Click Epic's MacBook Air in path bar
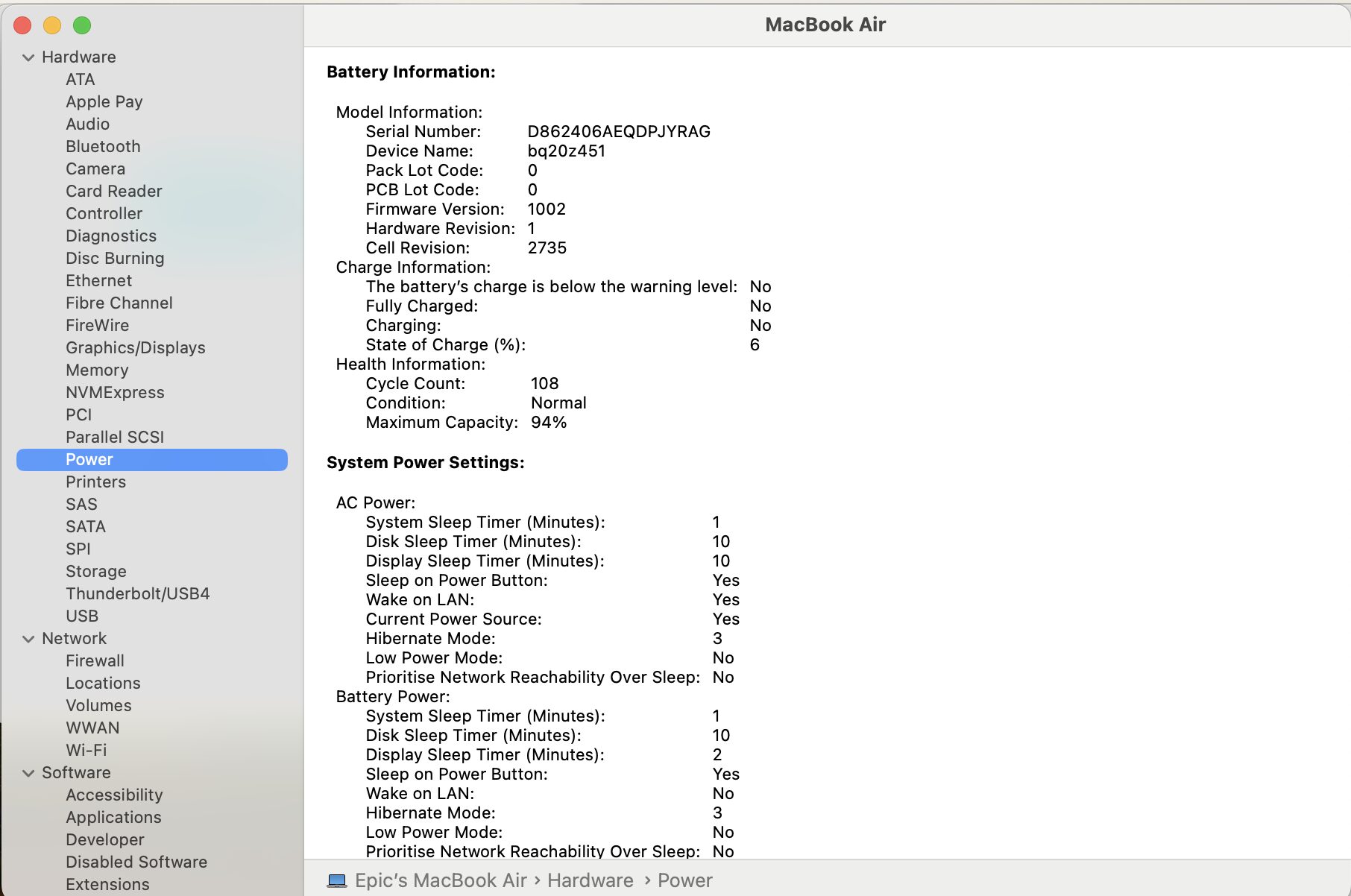Viewport: 1351px width, 896px height. click(x=441, y=881)
